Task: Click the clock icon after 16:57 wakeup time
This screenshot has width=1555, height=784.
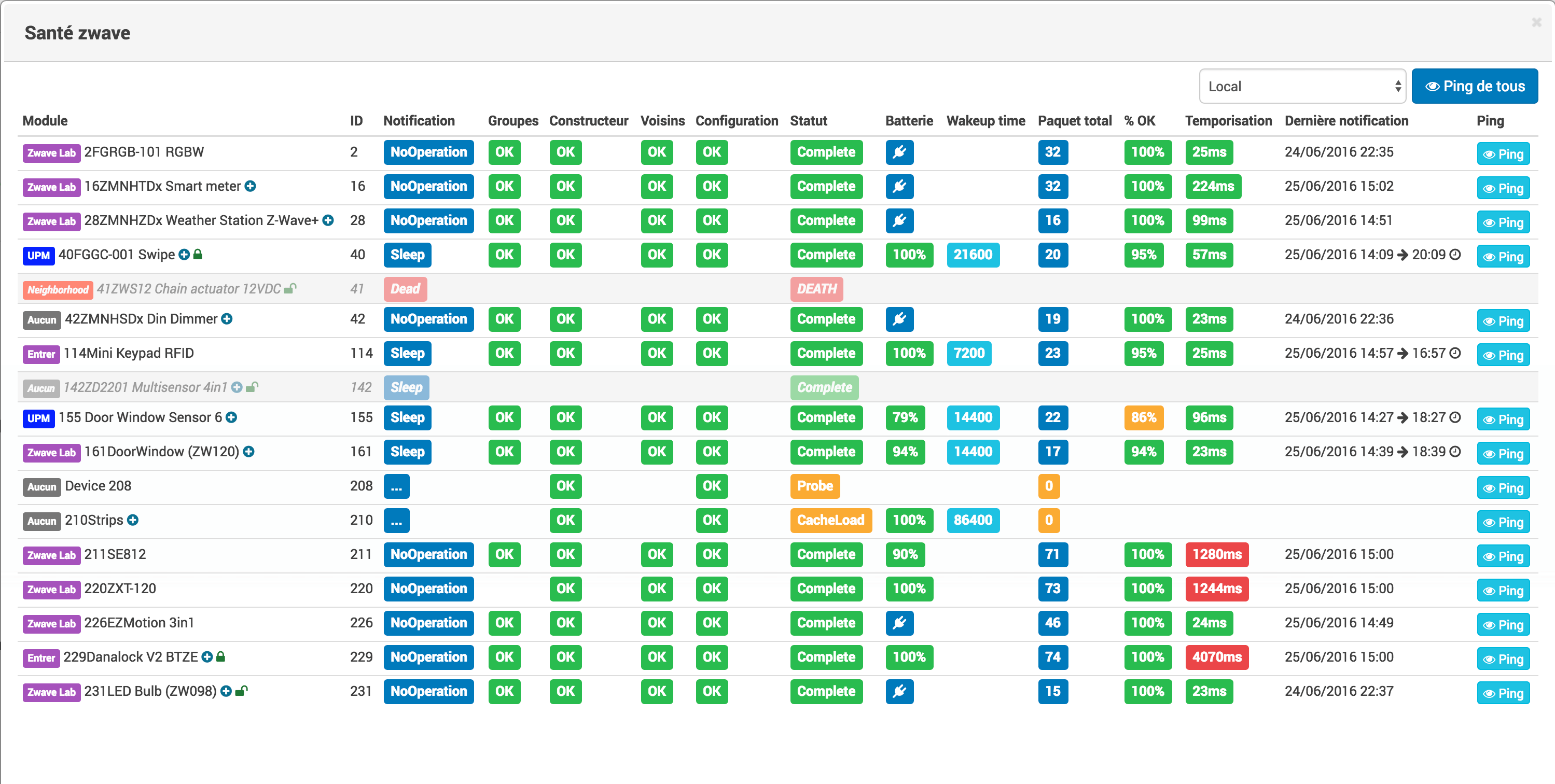Action: pyautogui.click(x=1455, y=353)
